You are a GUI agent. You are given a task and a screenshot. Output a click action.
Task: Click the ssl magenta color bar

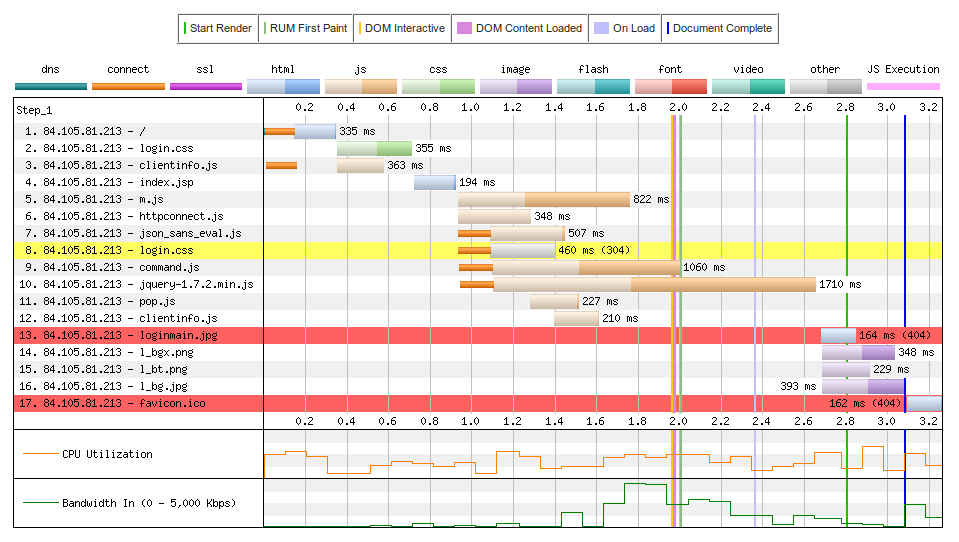[206, 86]
